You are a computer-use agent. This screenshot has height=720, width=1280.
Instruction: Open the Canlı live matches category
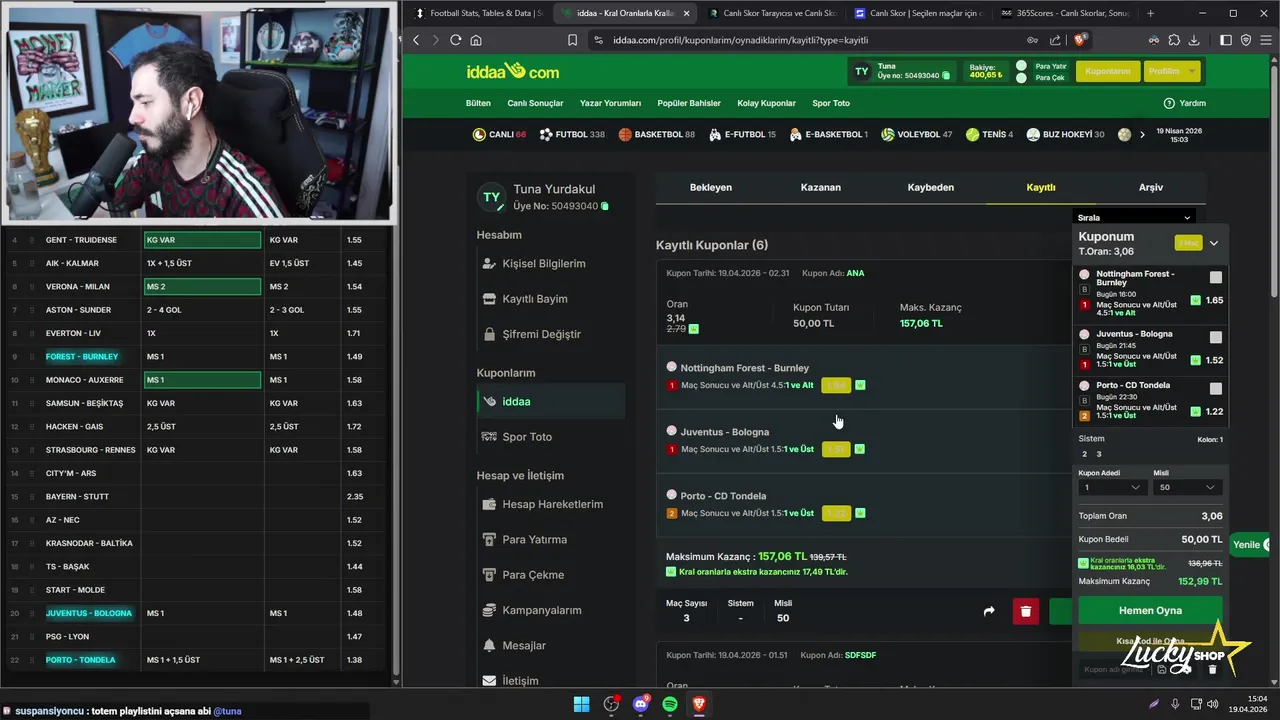coord(499,134)
